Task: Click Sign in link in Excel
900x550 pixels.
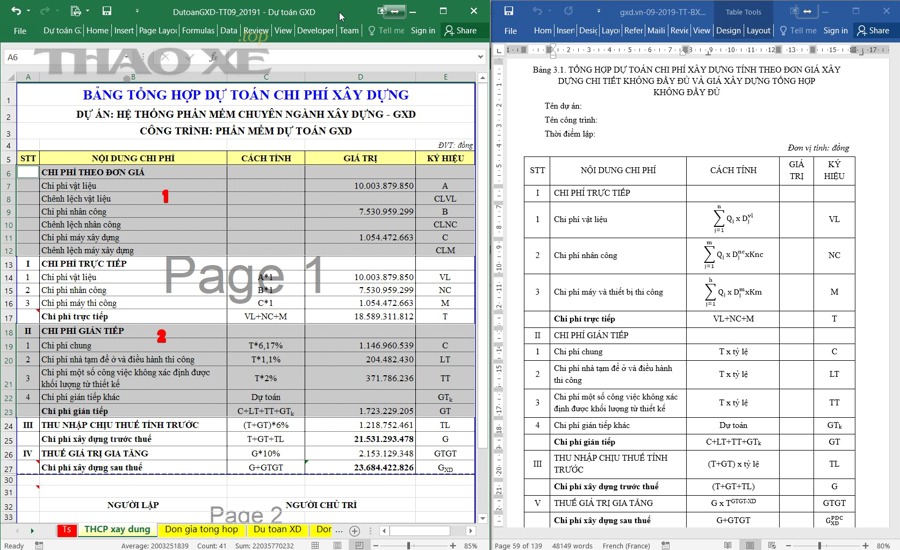Action: point(423,30)
